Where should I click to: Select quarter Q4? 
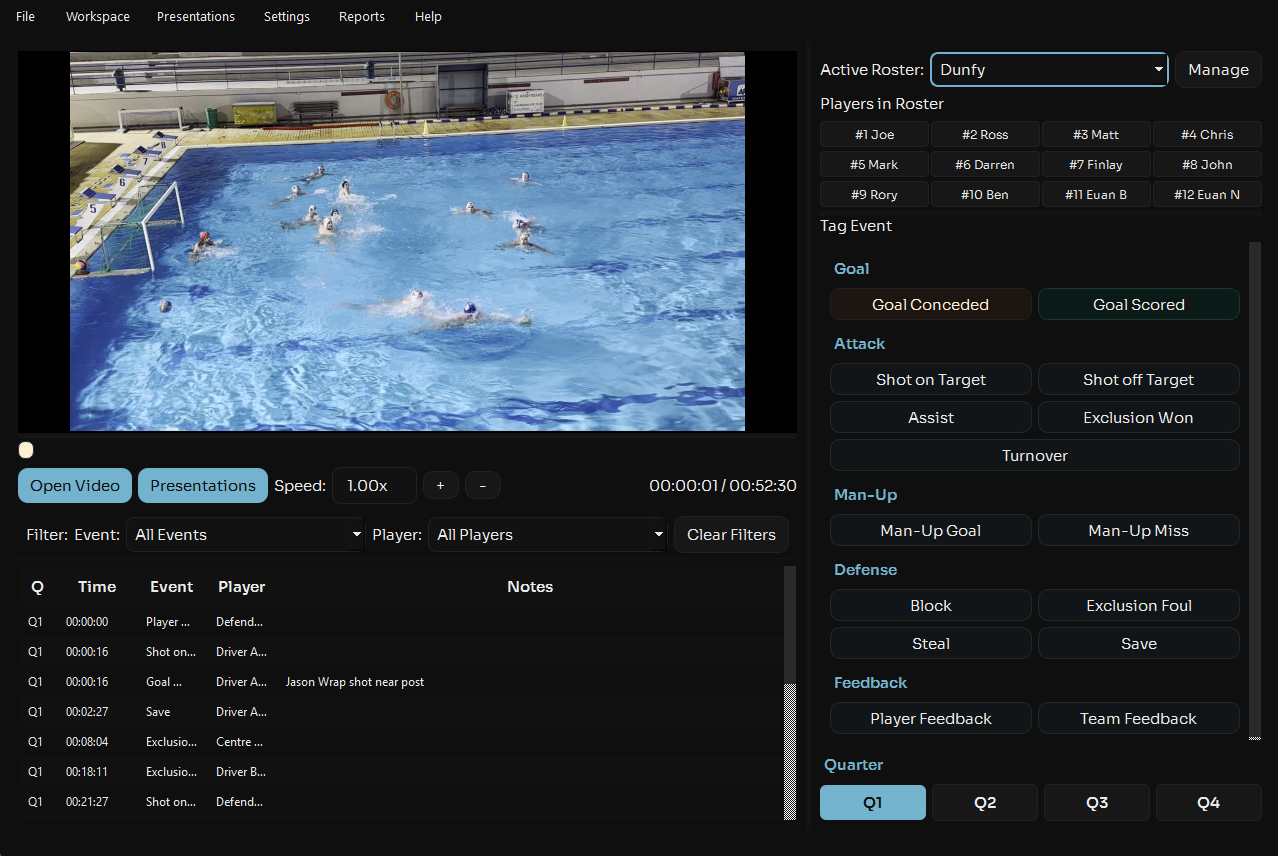pyautogui.click(x=1208, y=802)
